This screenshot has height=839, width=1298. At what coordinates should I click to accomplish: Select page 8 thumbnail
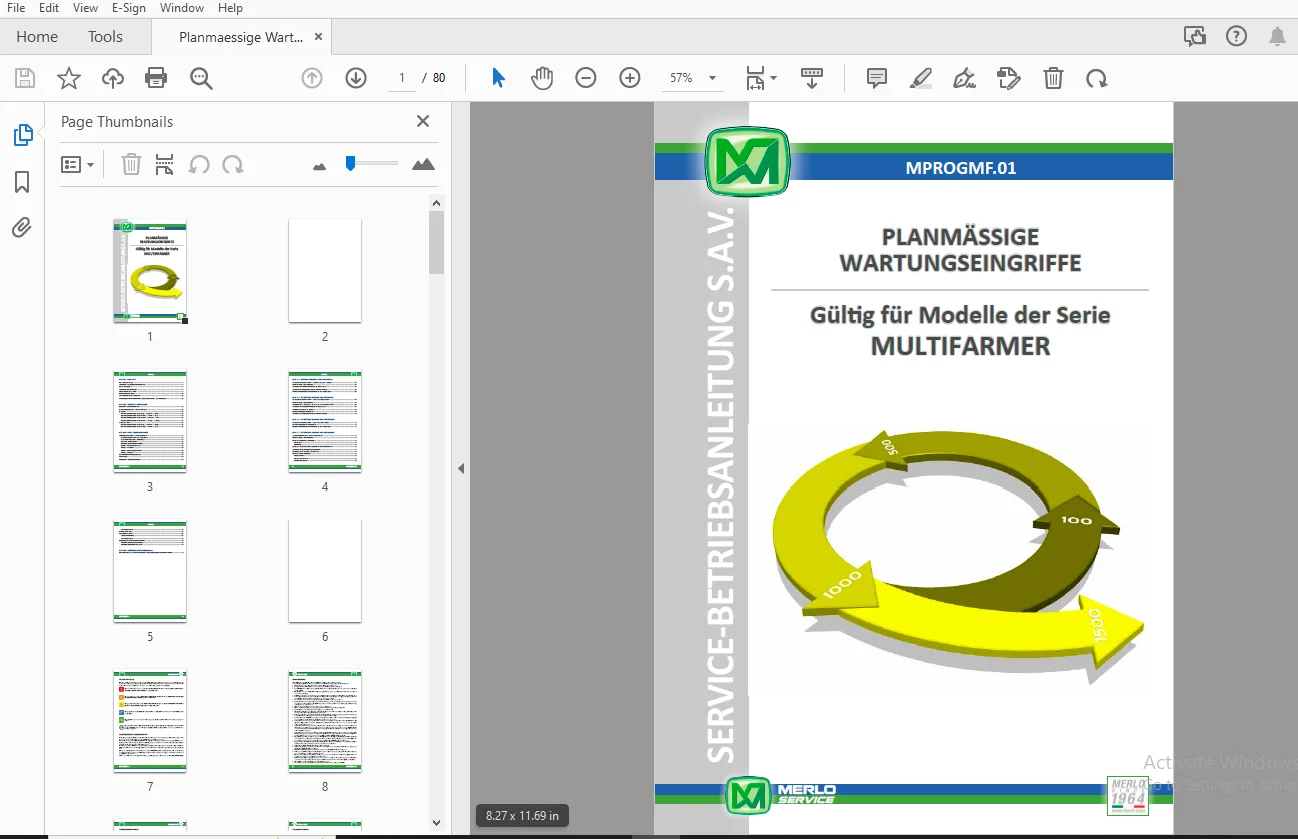pos(325,721)
